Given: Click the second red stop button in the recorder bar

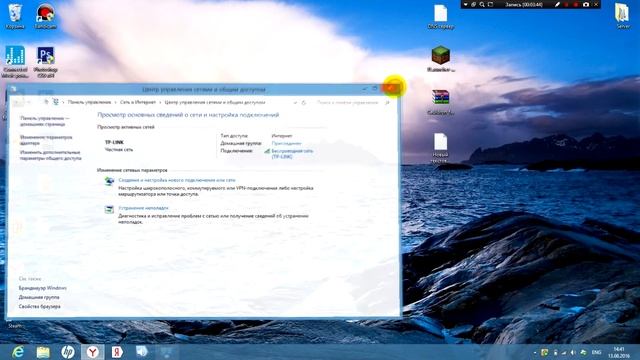Looking at the screenshot, I should [x=576, y=4].
